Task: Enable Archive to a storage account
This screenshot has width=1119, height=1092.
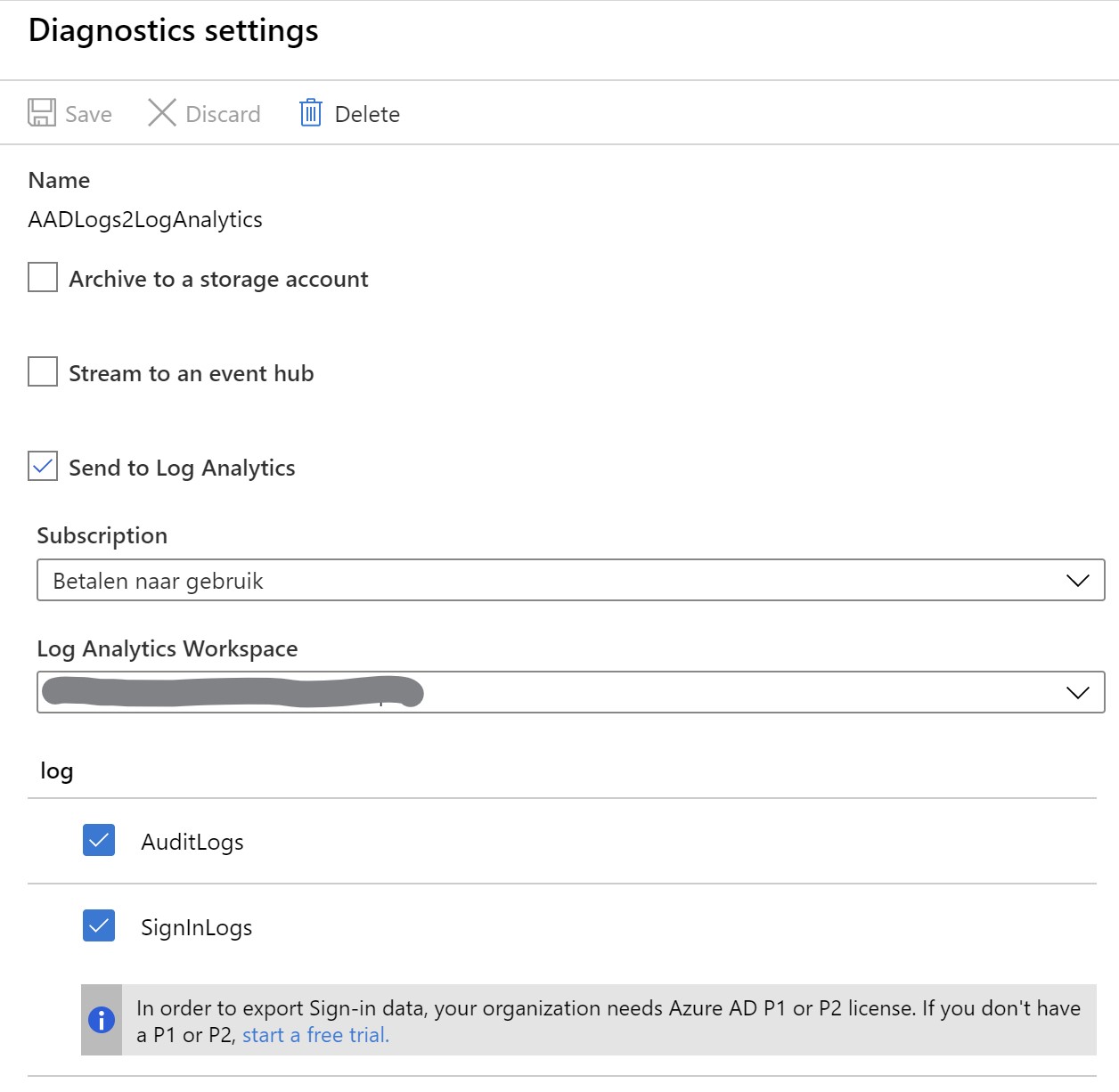Action: tap(43, 277)
